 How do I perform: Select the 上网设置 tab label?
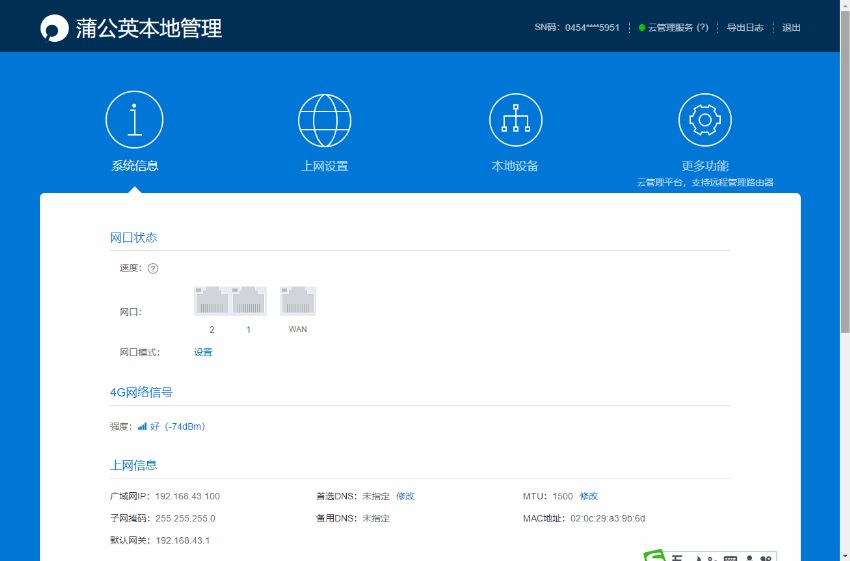(x=325, y=166)
